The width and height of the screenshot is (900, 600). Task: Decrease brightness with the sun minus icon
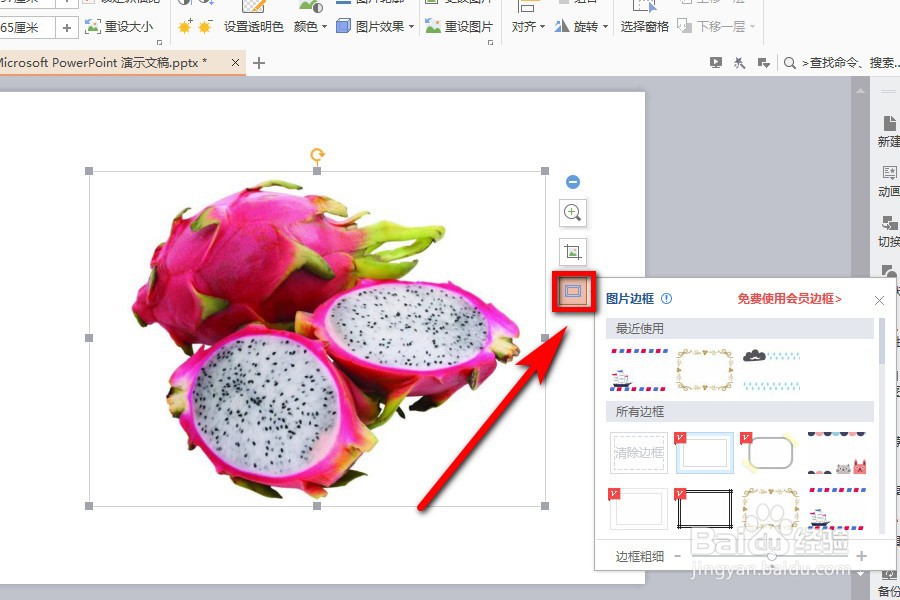click(204, 26)
